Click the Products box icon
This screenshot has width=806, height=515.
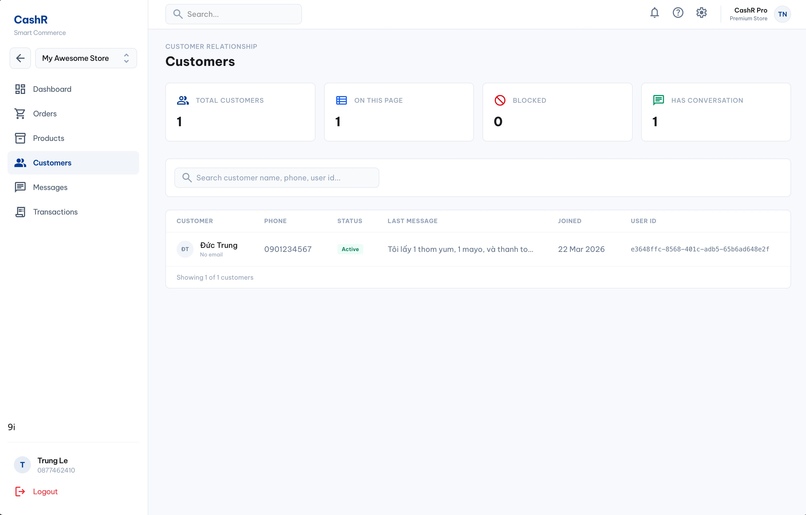click(20, 138)
